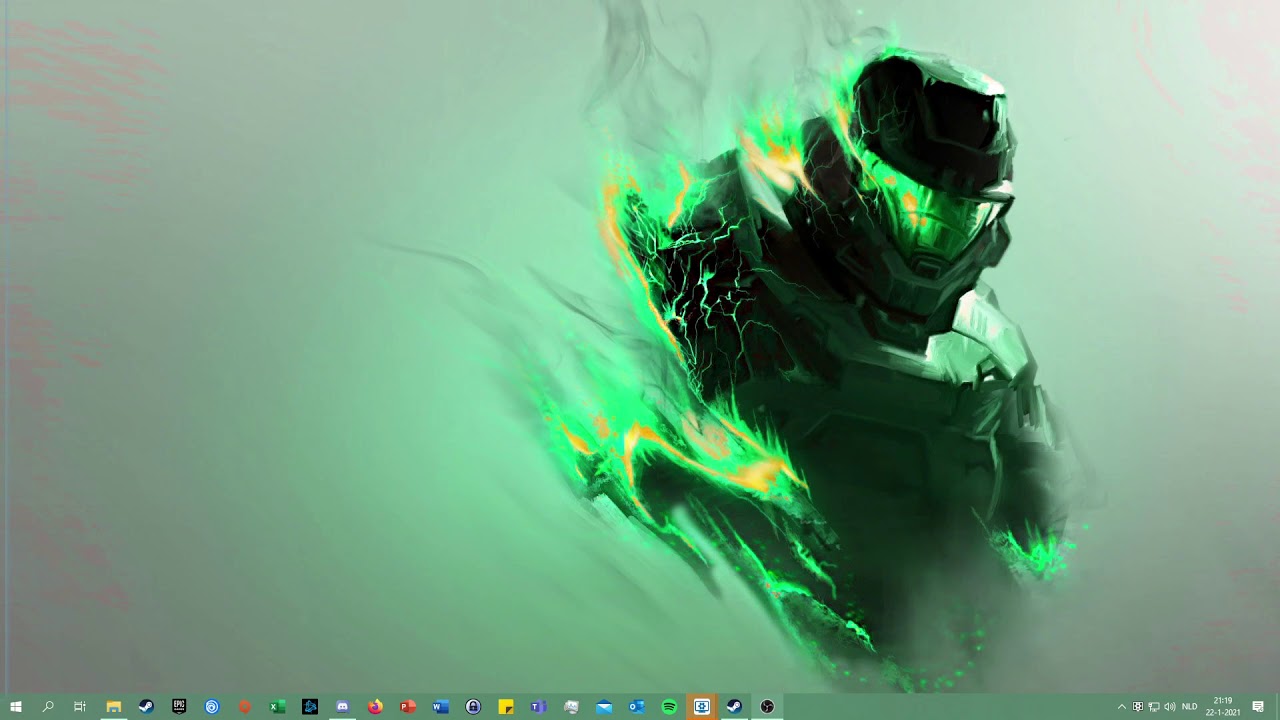Open network status tray icon
Image resolution: width=1280 pixels, height=720 pixels.
1154,707
